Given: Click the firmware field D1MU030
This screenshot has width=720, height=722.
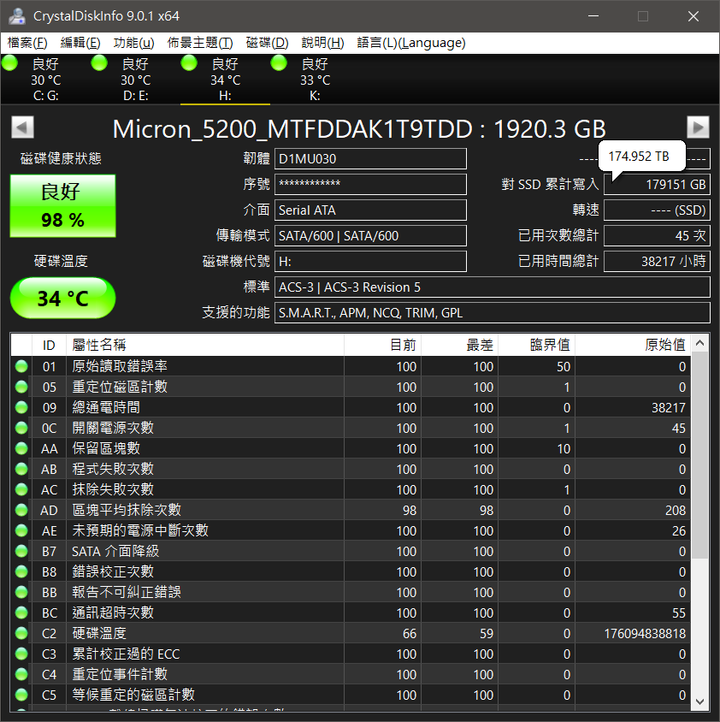Looking at the screenshot, I should tap(371, 159).
